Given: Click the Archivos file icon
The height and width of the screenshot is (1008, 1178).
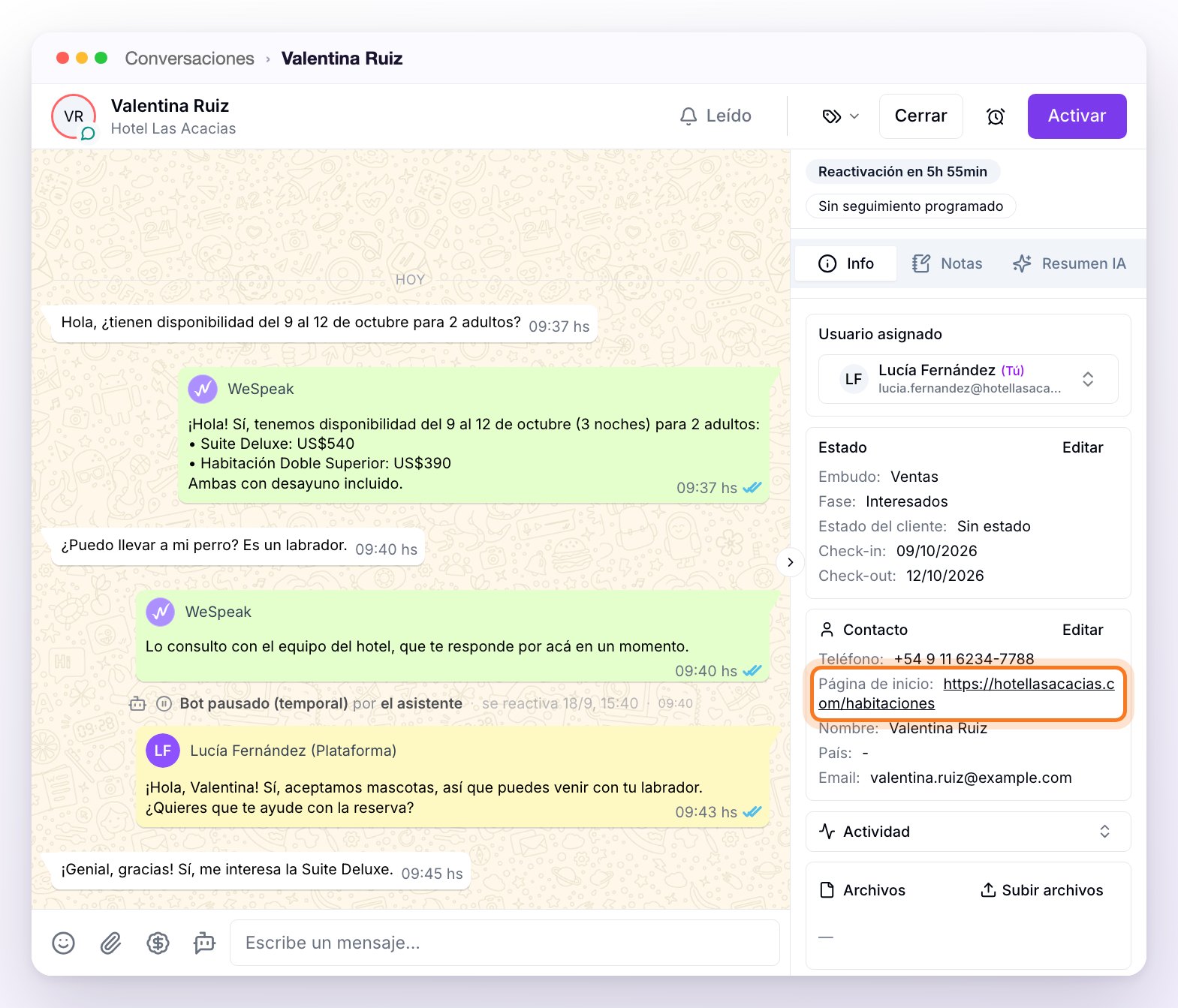Looking at the screenshot, I should tap(827, 890).
